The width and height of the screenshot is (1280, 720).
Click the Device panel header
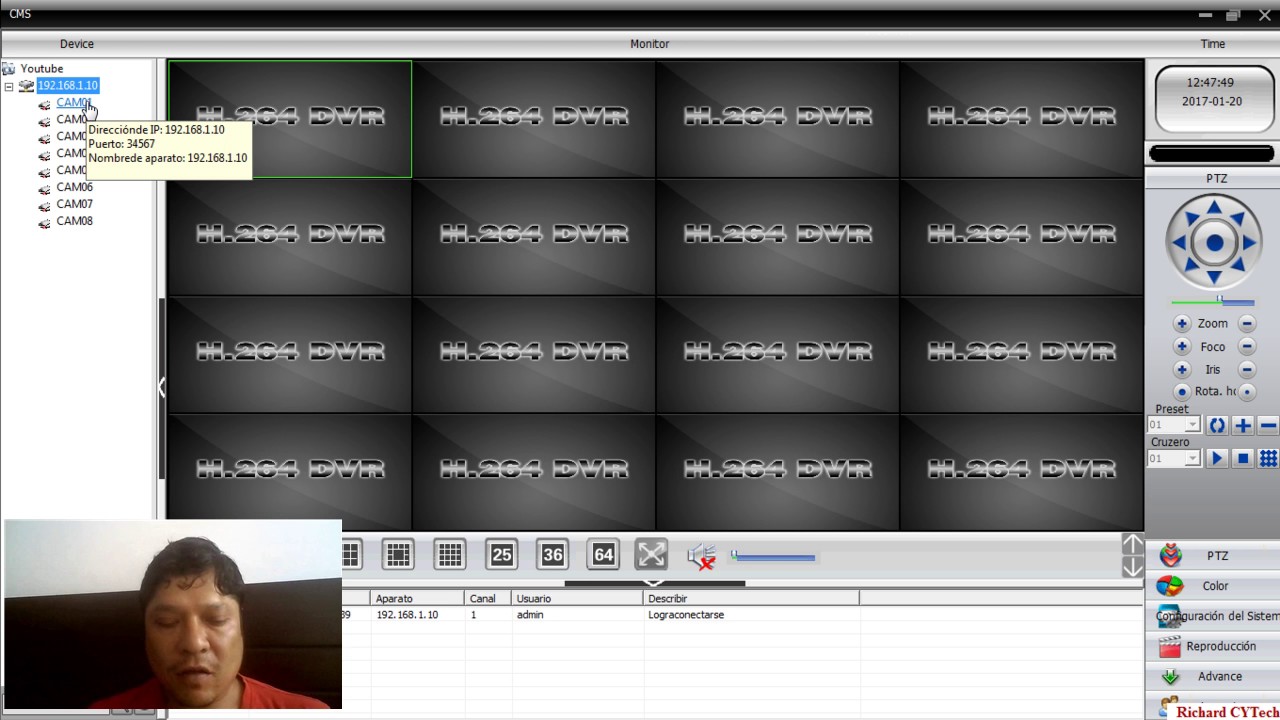click(x=77, y=44)
